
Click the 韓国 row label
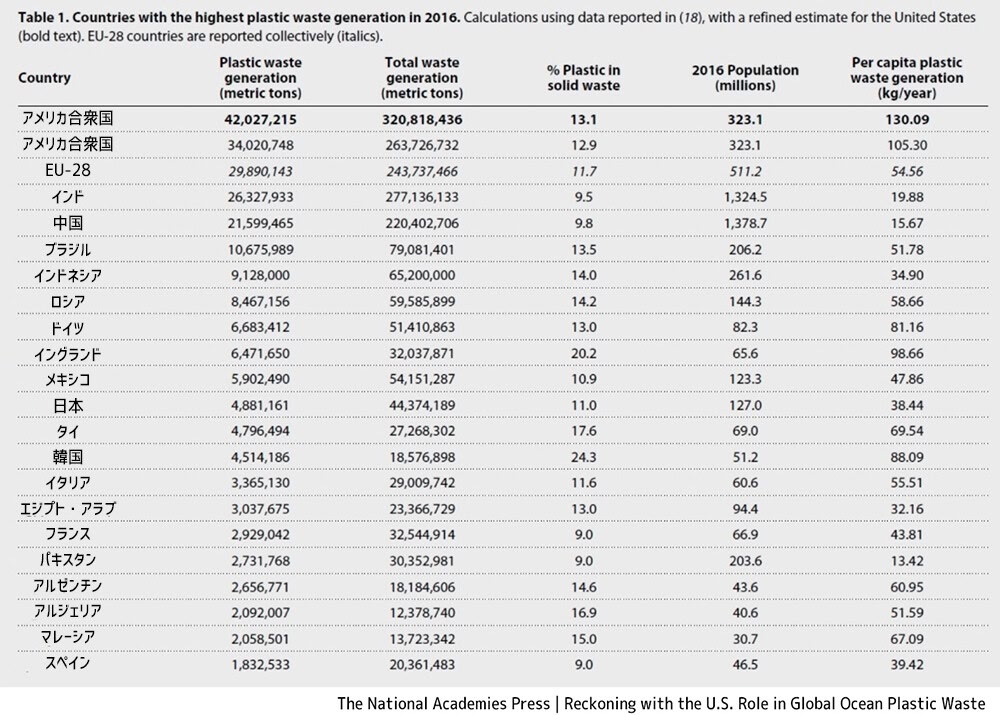point(69,457)
